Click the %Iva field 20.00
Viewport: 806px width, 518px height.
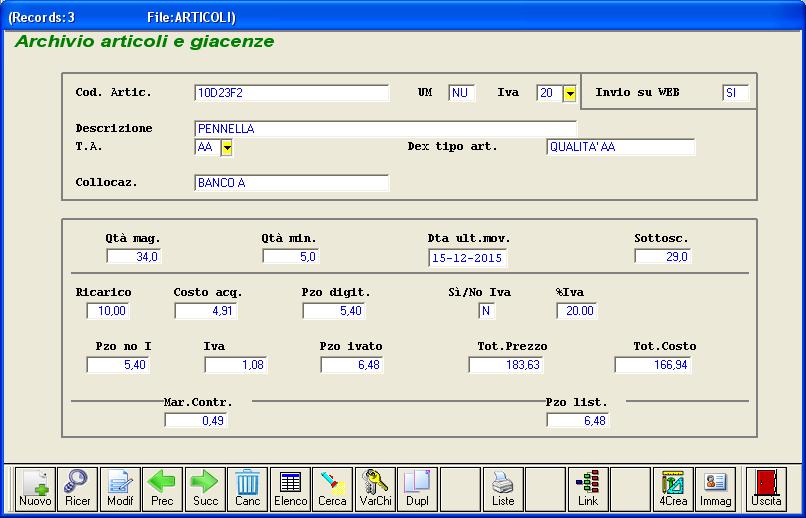(x=577, y=311)
